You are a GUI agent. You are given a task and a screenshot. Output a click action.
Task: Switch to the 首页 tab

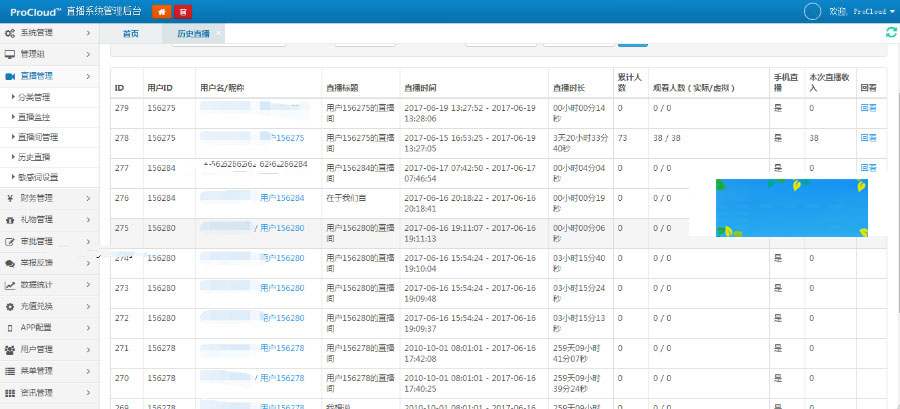pos(131,34)
